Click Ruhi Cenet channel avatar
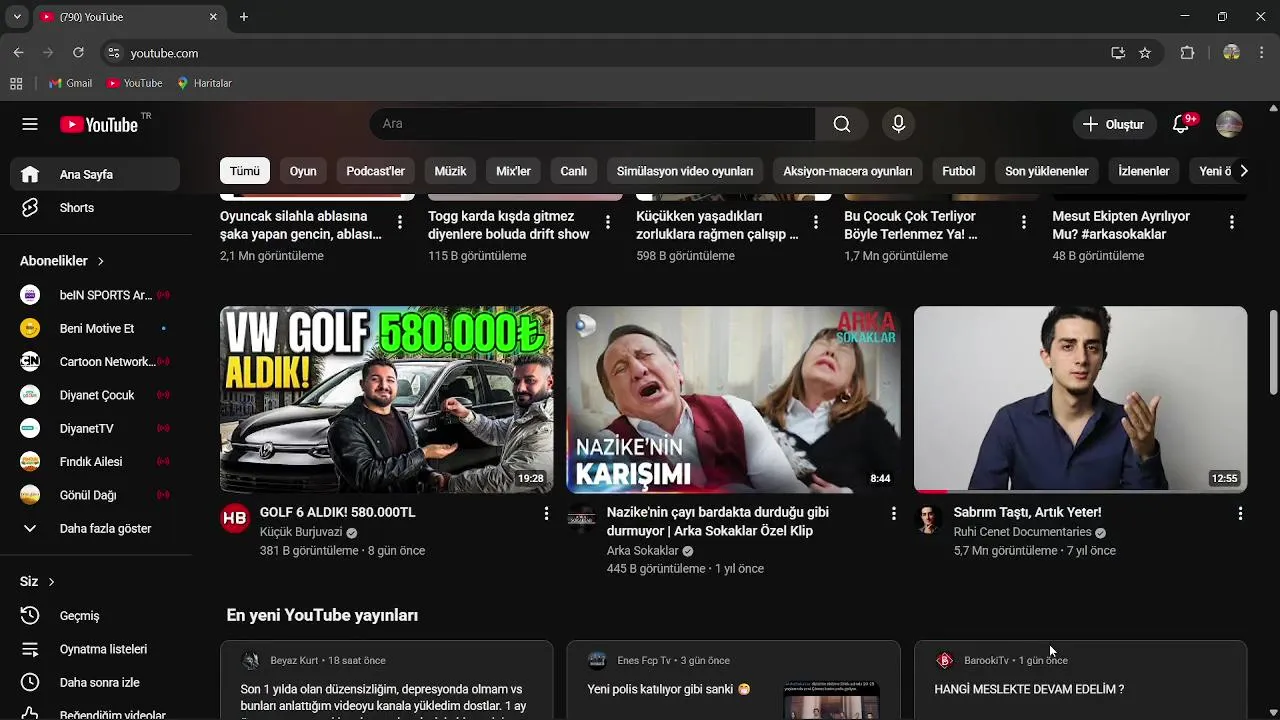 click(x=928, y=518)
